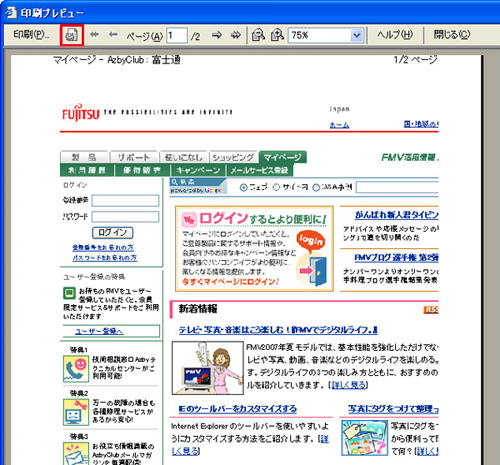Screen dimensions: 500x465
Task: Select the マイページ tab
Action: [x=283, y=157]
